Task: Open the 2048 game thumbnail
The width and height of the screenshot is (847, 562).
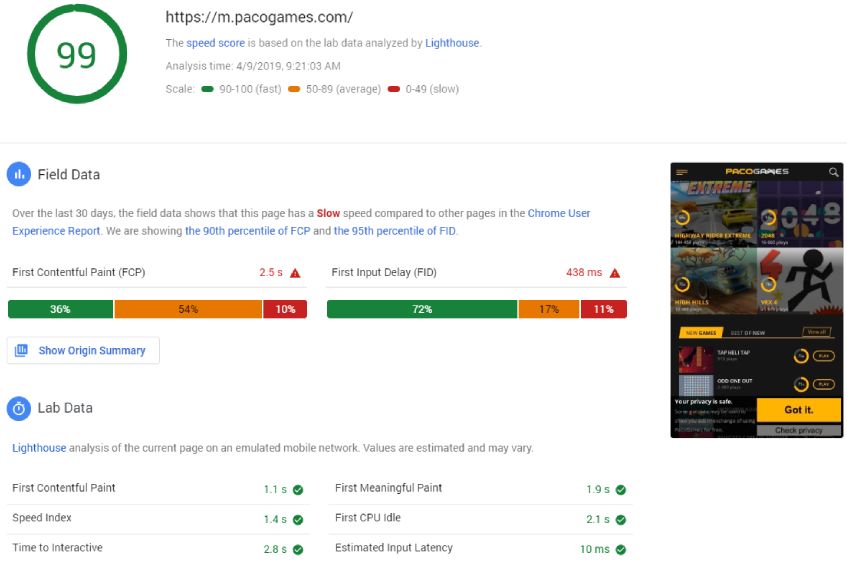Action: (799, 213)
